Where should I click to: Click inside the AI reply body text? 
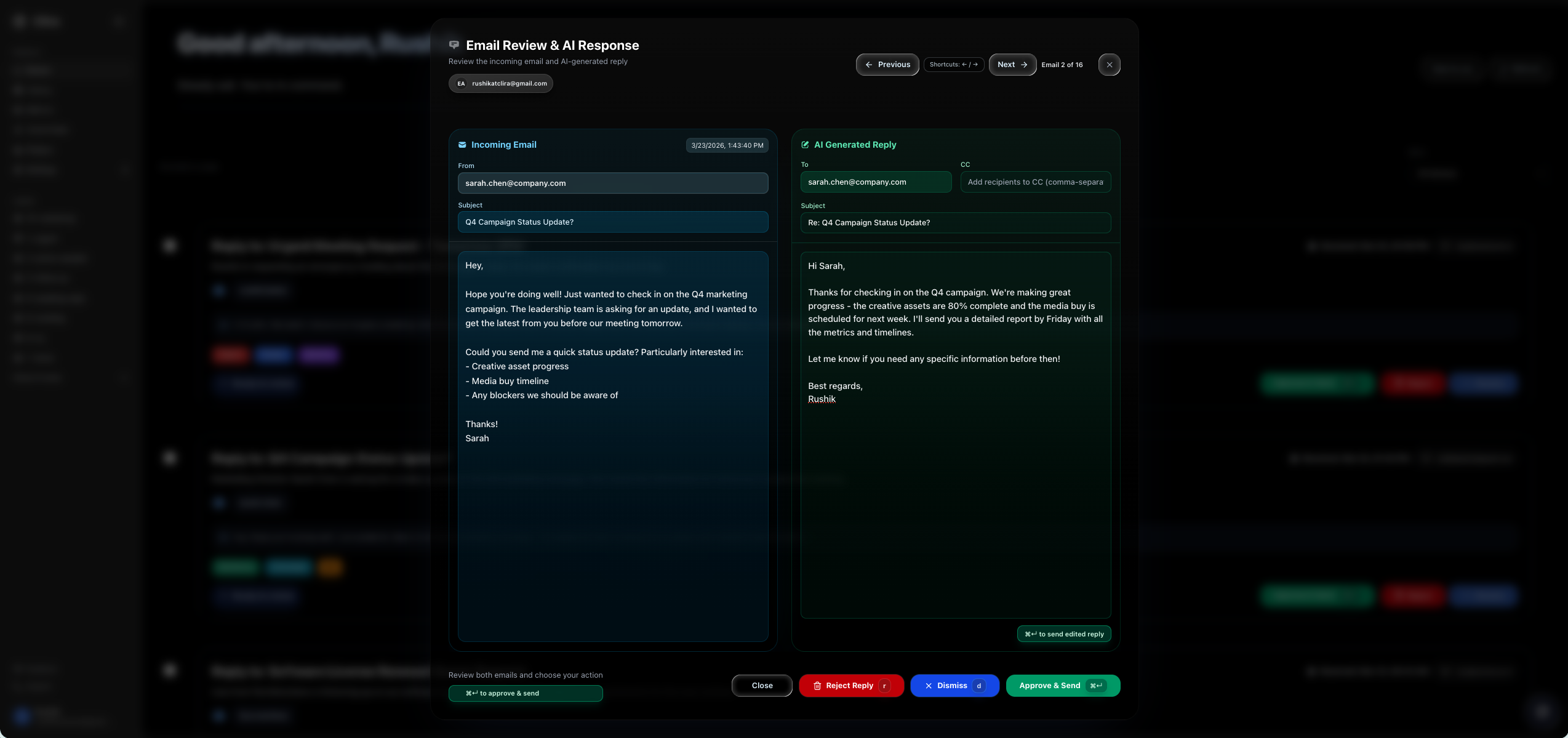click(x=955, y=492)
